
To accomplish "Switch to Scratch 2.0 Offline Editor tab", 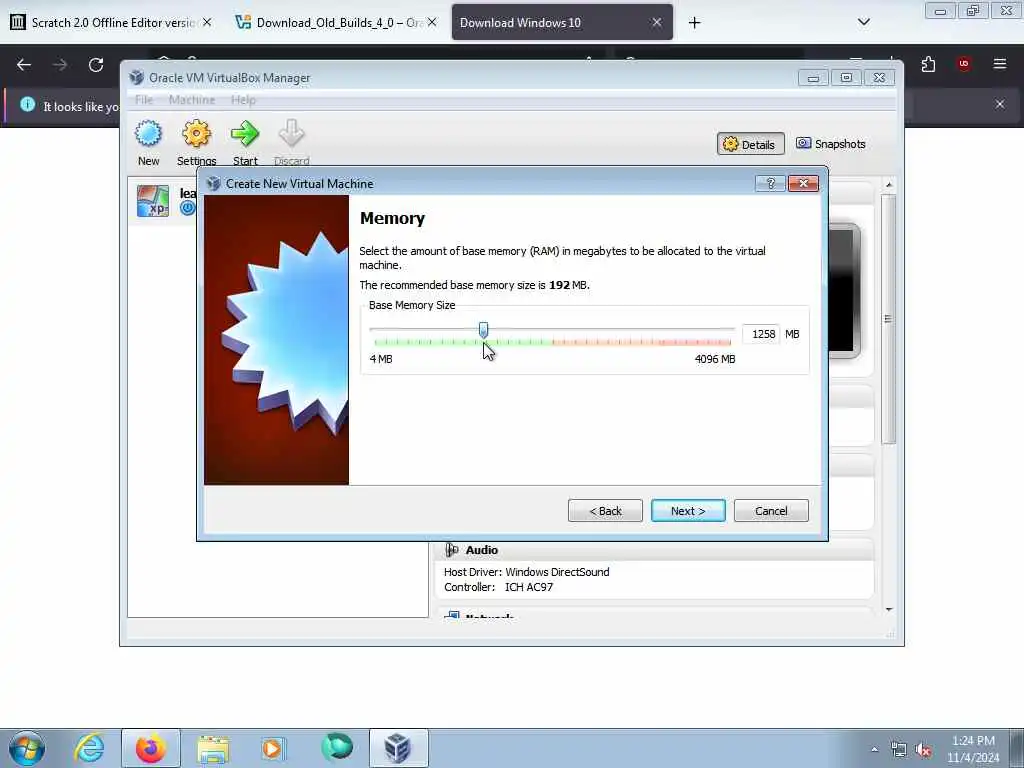I will [112, 22].
